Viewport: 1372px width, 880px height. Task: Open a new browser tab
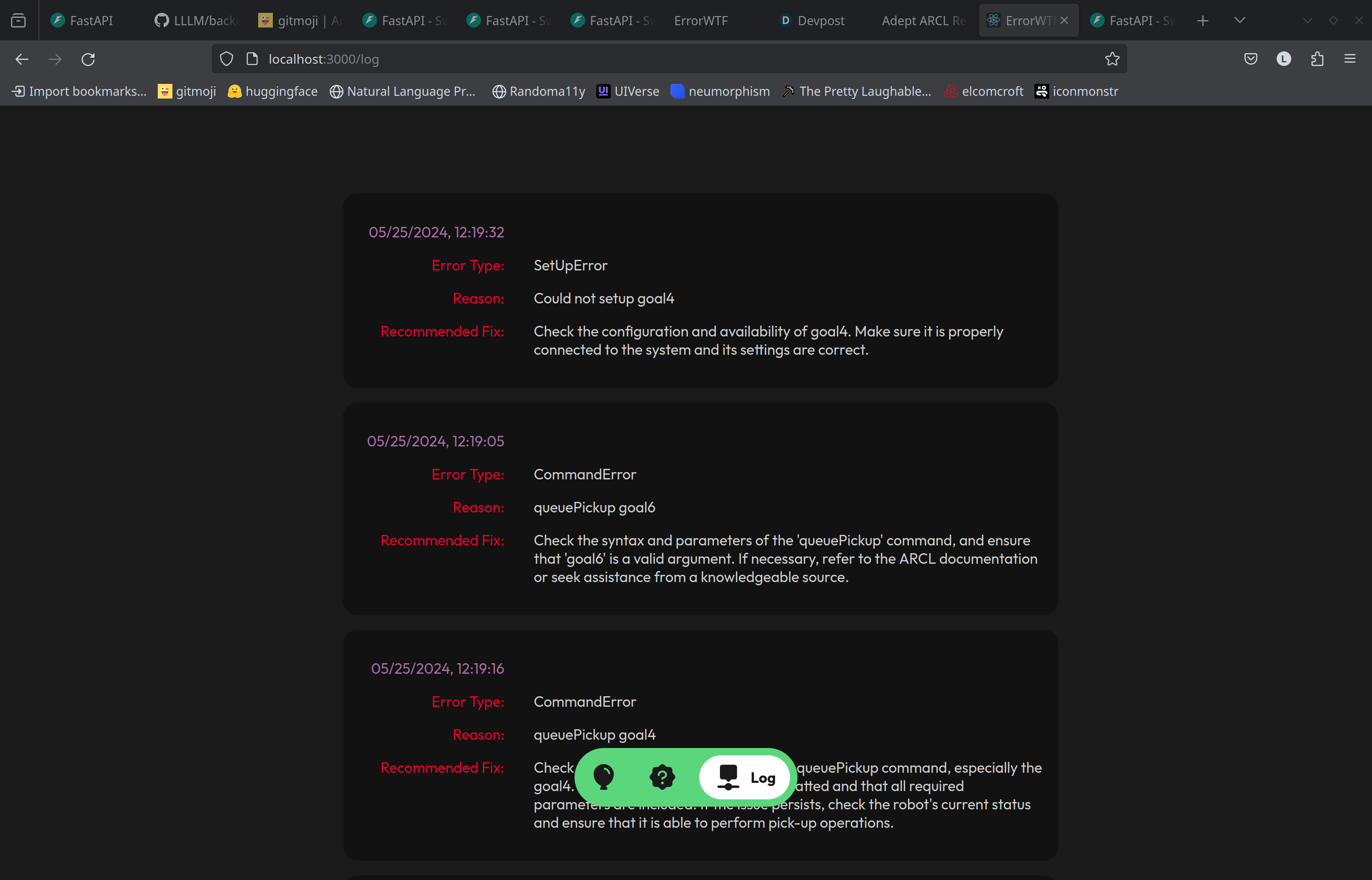pos(1203,21)
